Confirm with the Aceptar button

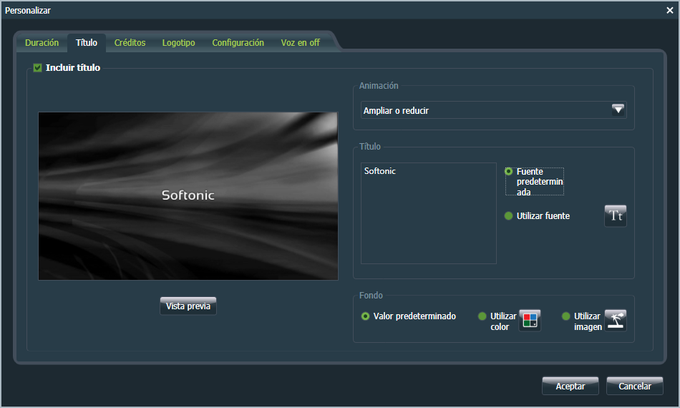tap(570, 386)
